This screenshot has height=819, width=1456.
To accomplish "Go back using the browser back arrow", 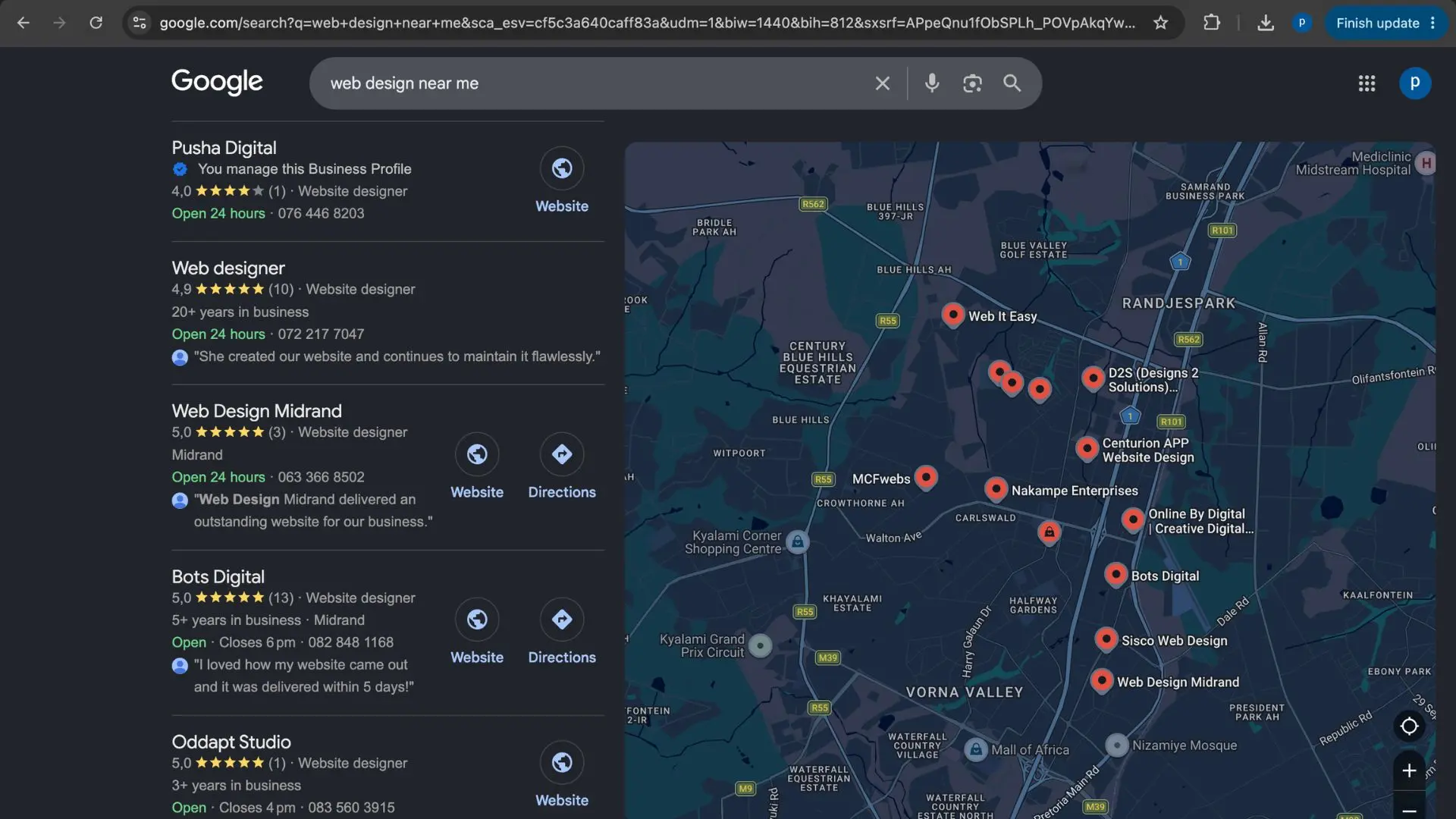I will click(23, 23).
